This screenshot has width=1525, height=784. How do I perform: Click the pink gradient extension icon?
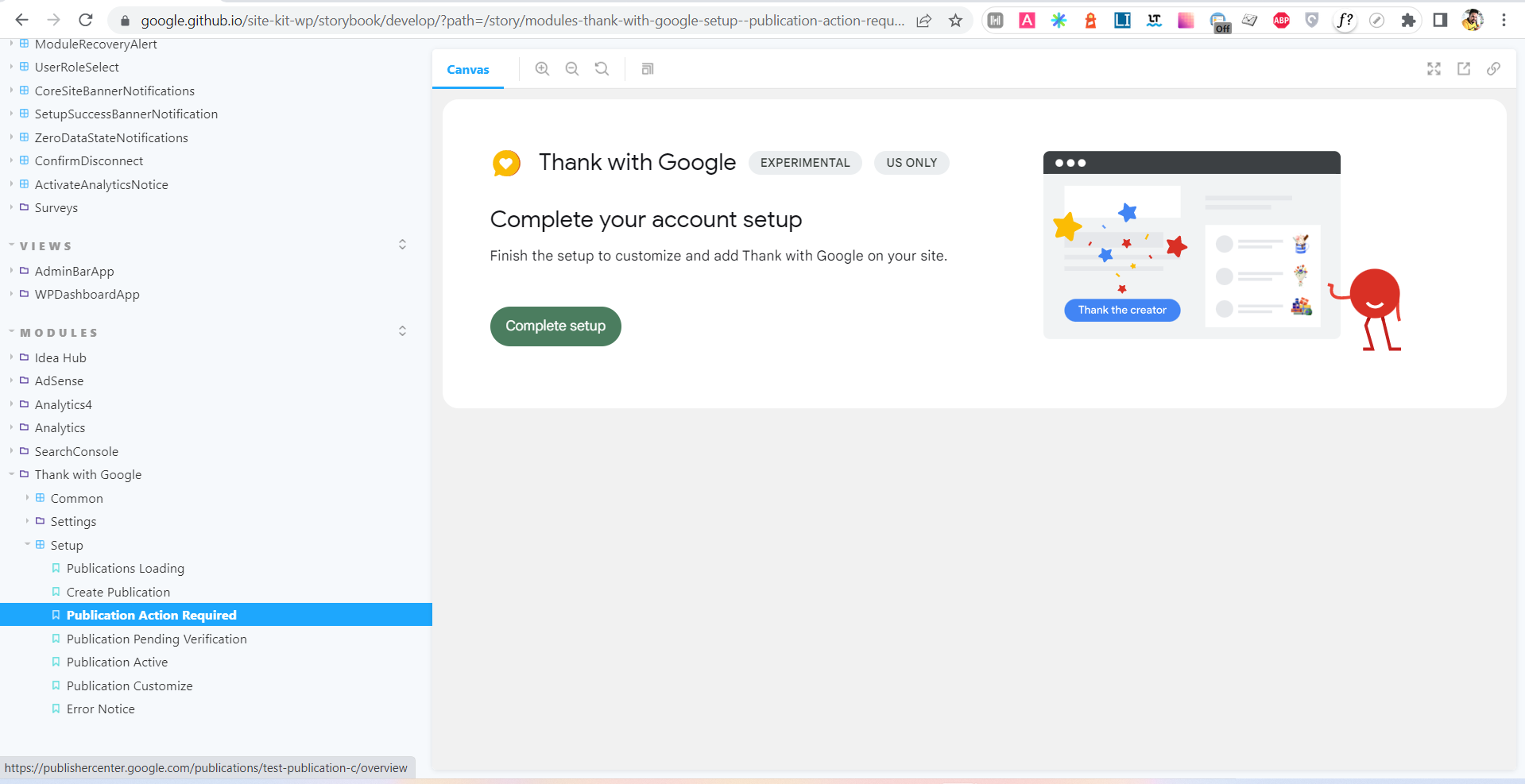(1186, 21)
